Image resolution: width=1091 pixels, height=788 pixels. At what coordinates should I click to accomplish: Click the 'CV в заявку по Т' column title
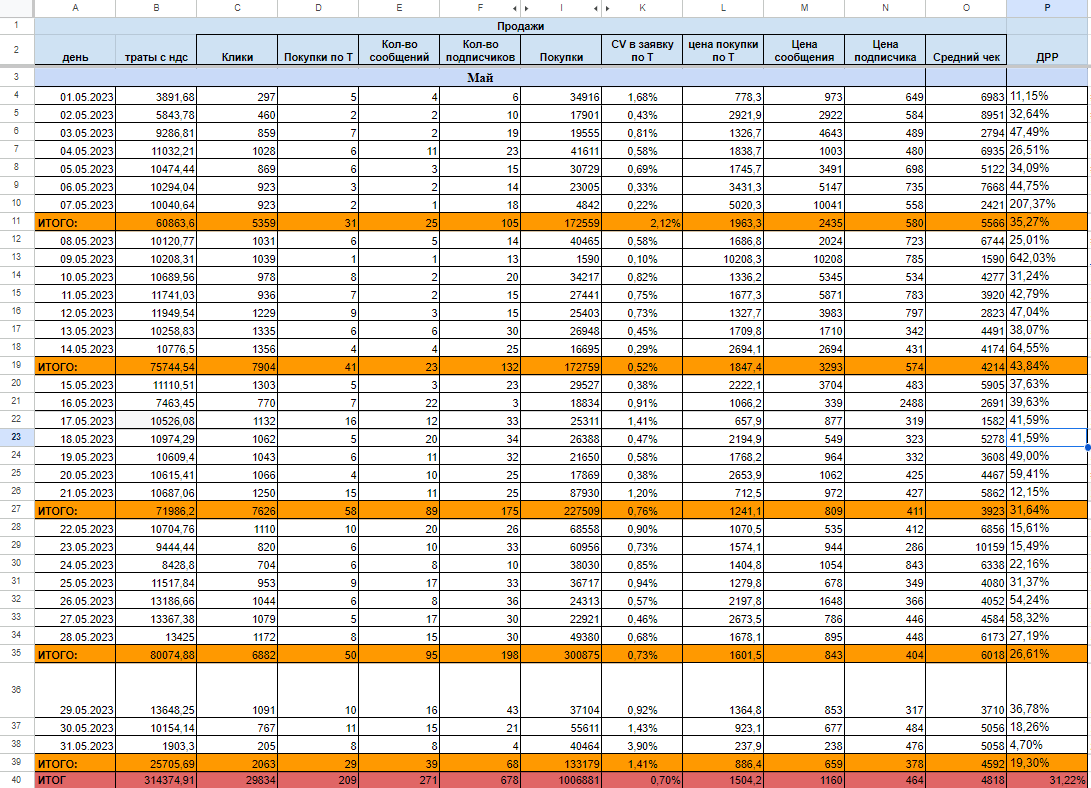(642, 50)
